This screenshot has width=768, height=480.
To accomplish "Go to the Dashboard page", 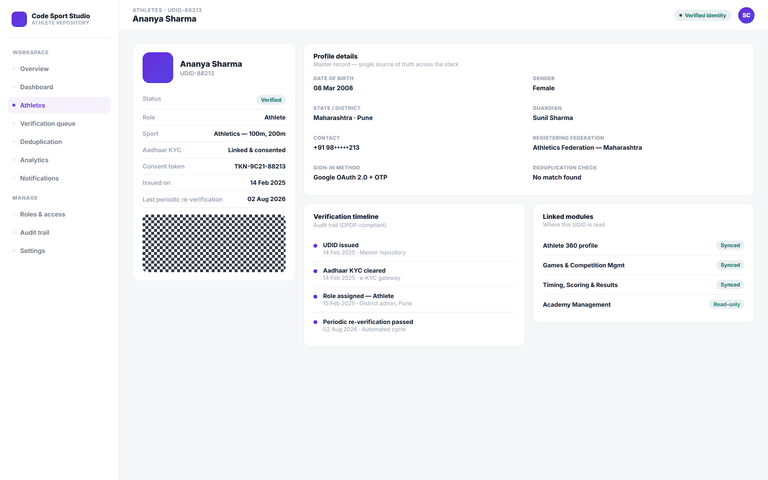I will coord(59,87).
